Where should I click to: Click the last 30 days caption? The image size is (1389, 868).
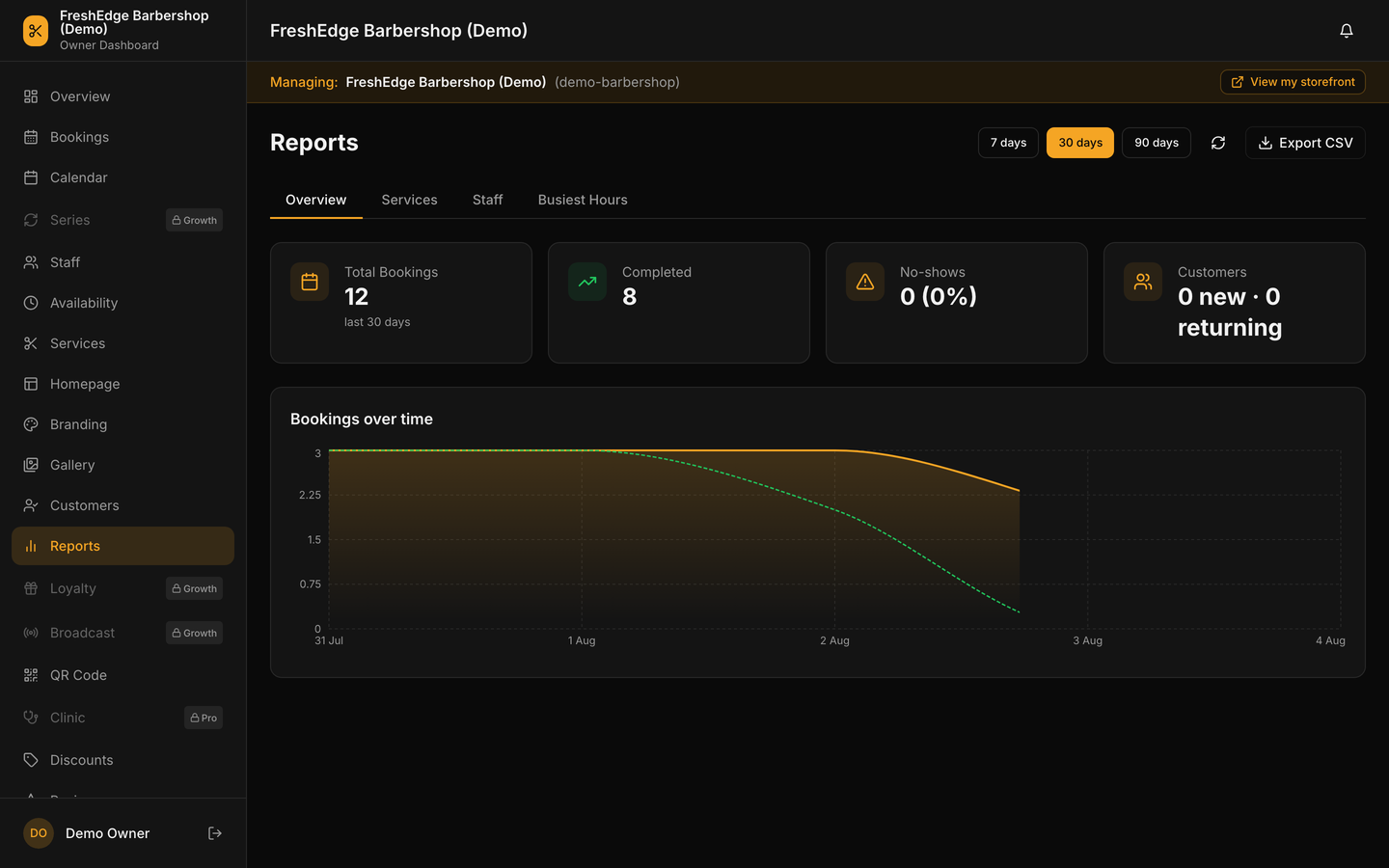(x=377, y=322)
